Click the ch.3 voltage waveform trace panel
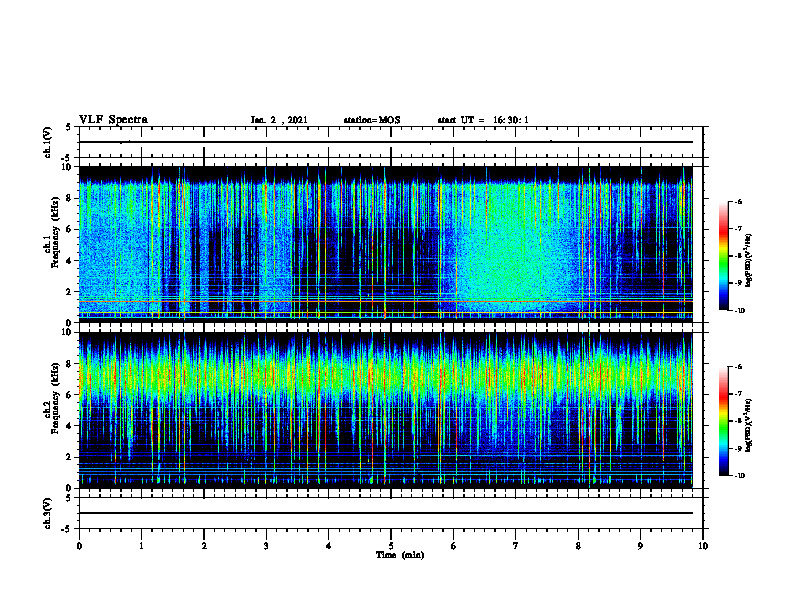 (x=391, y=513)
